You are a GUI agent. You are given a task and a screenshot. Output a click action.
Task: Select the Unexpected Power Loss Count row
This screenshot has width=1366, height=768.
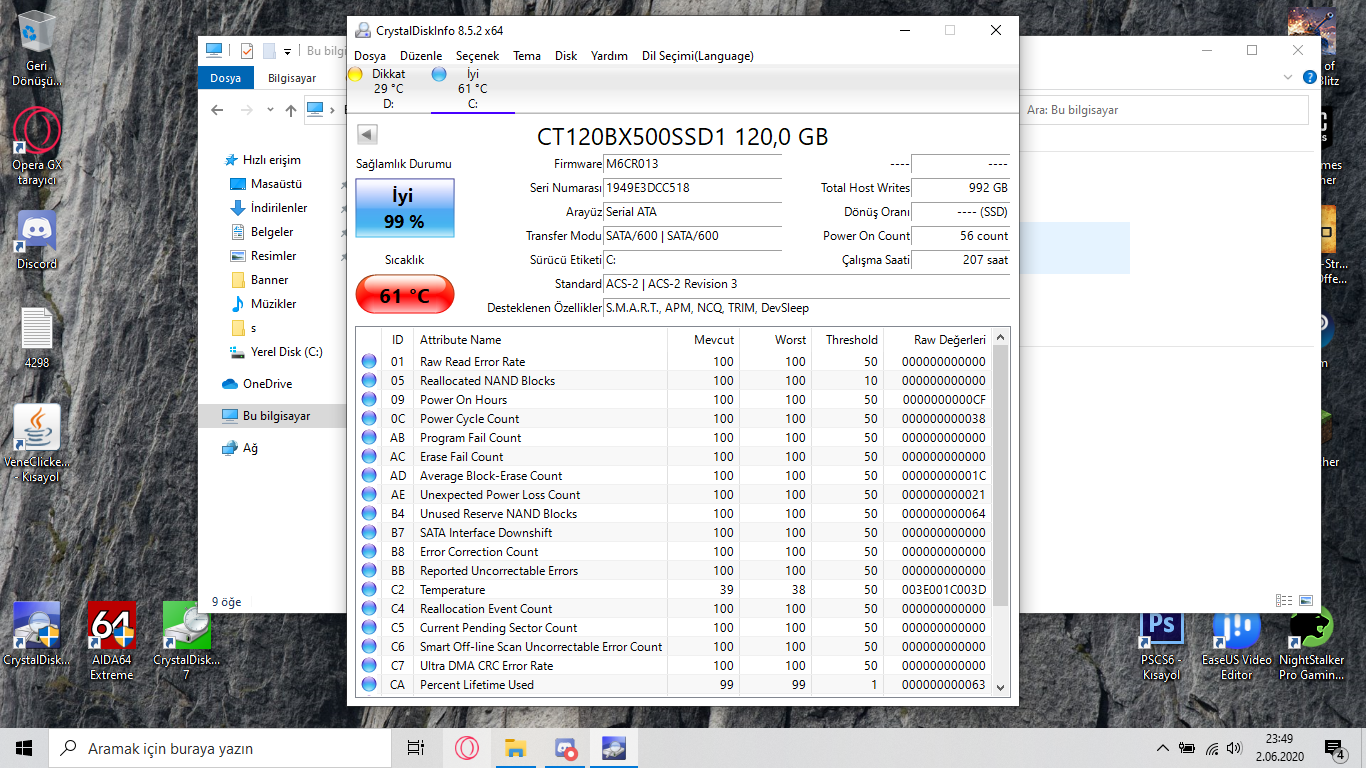point(674,495)
